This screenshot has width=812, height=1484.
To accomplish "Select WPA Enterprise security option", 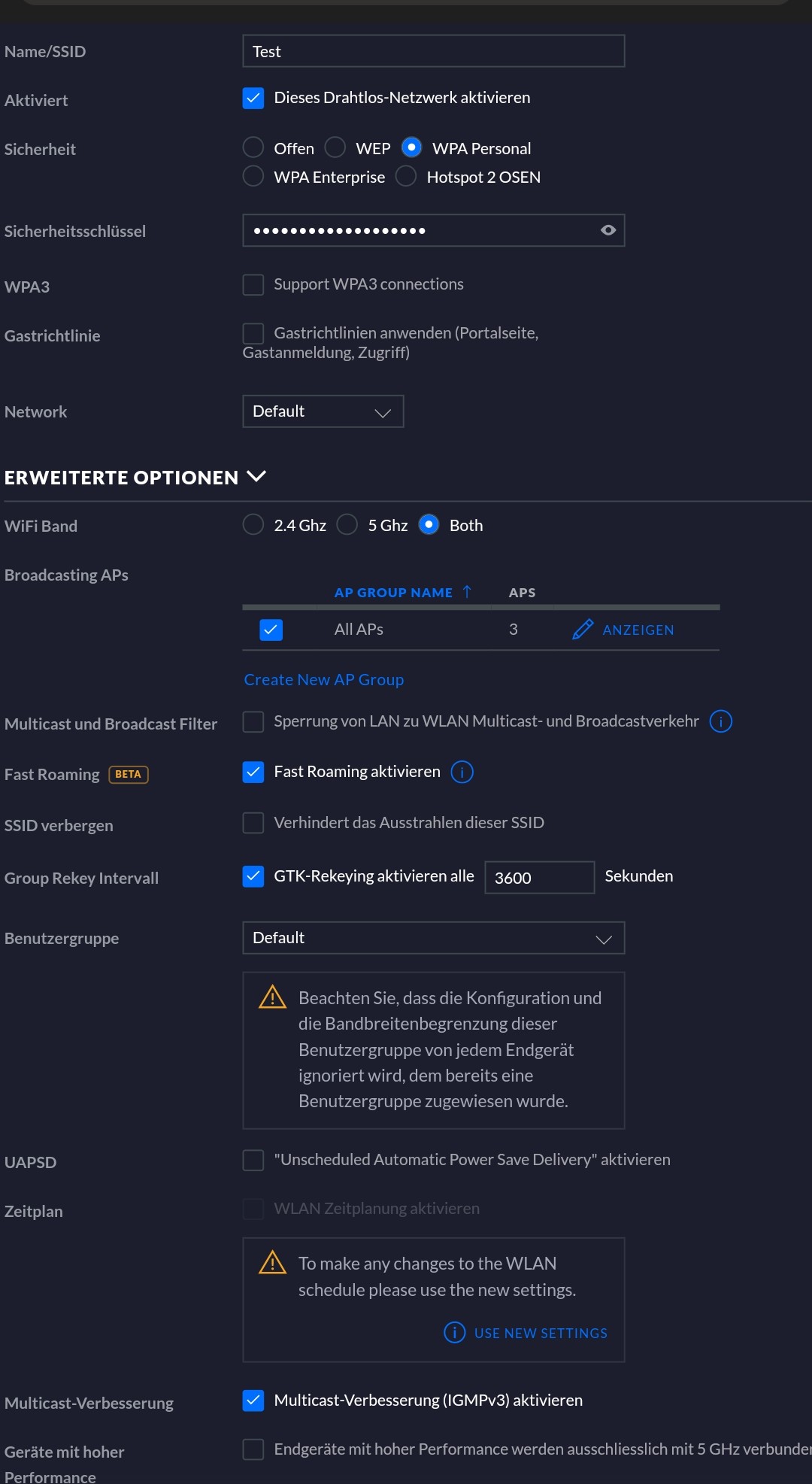I will click(253, 177).
